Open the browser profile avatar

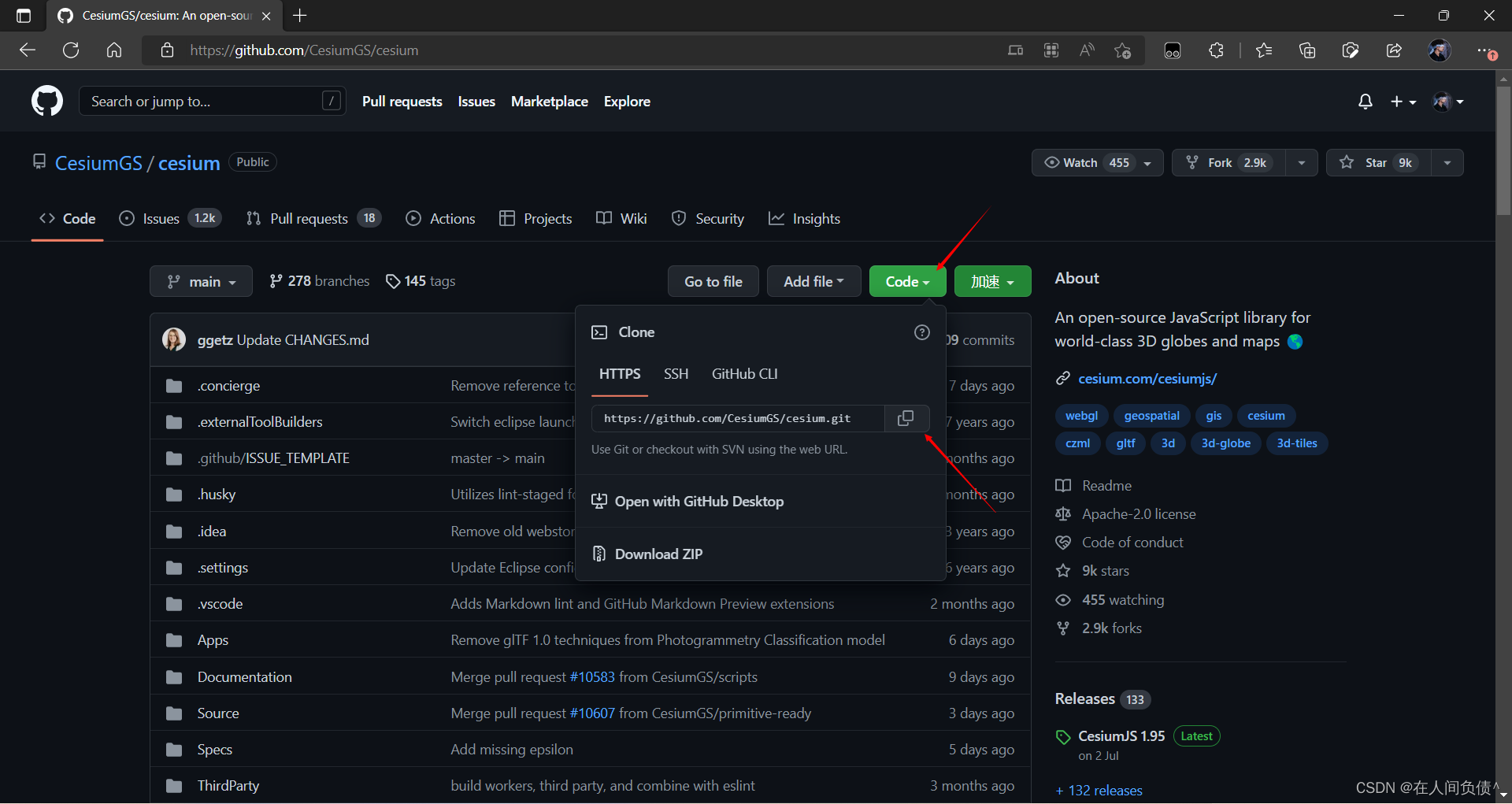pyautogui.click(x=1440, y=50)
